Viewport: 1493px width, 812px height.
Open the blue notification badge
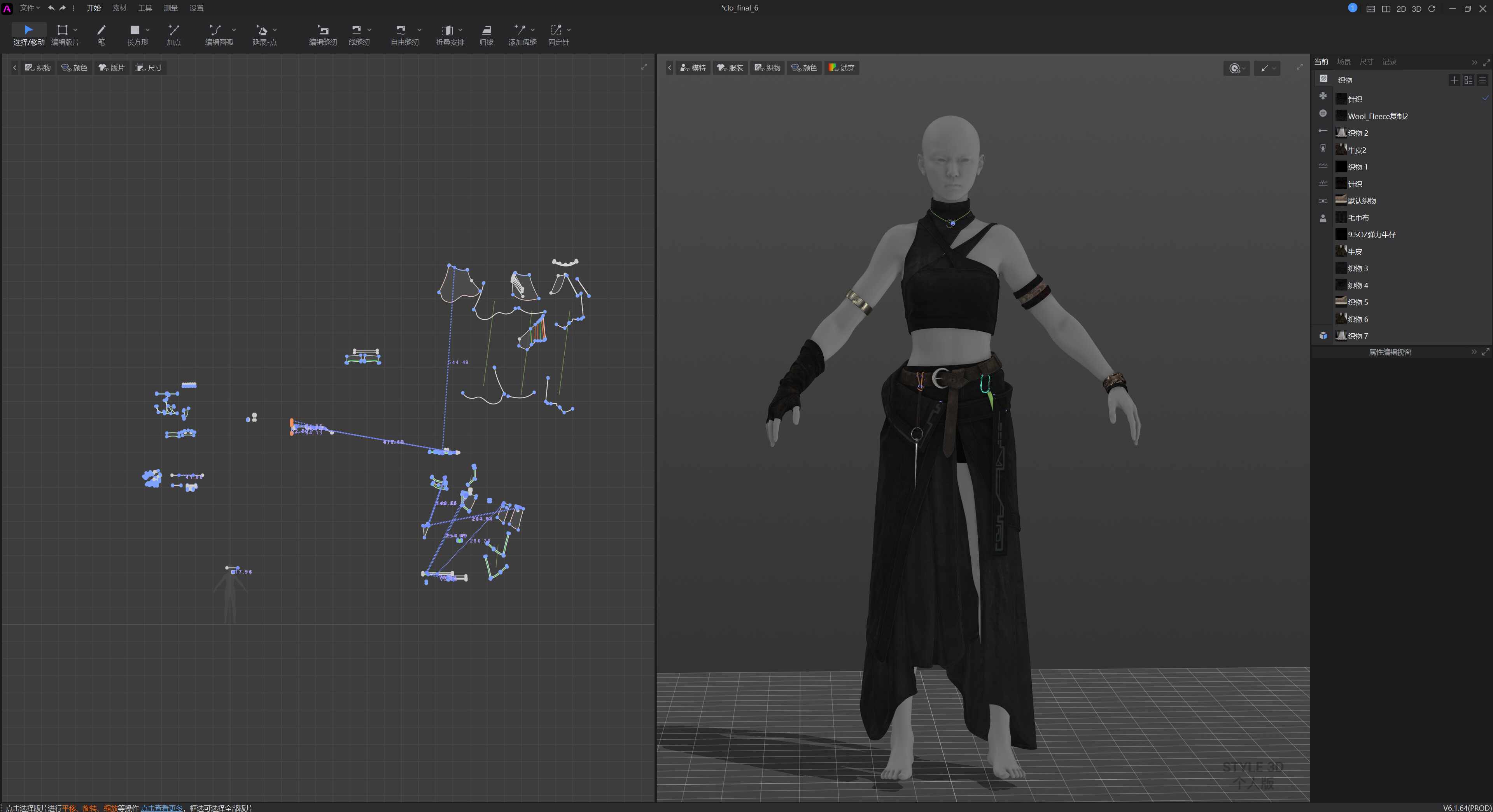point(1352,7)
